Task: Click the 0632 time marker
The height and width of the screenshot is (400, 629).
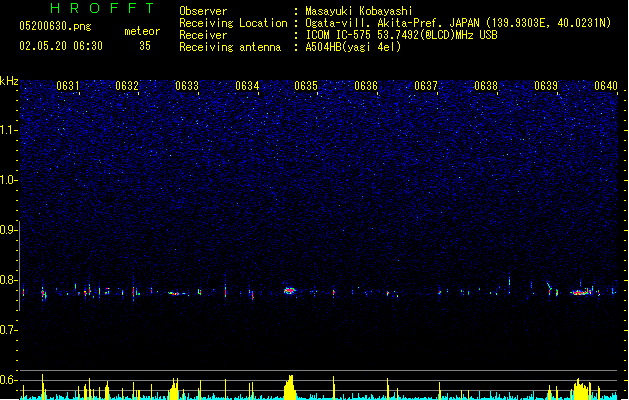Action: [127, 86]
